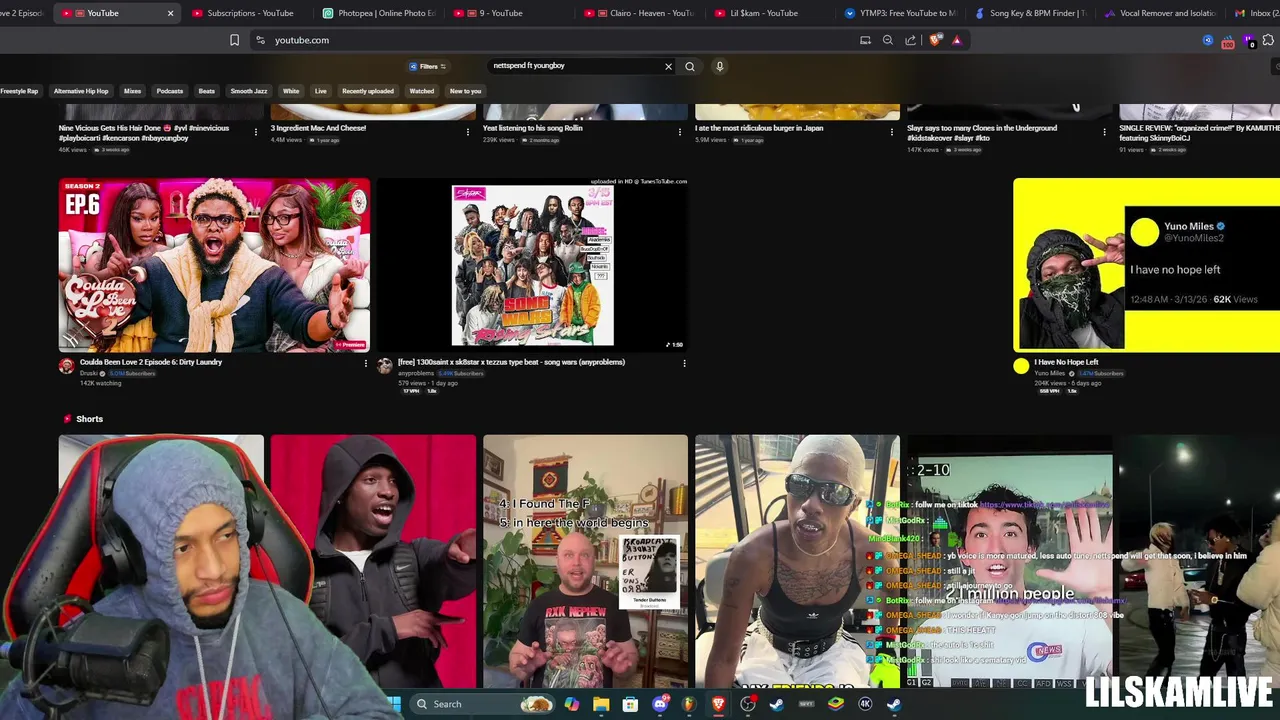
Task: Select the Recently uploaded chip
Action: pos(368,91)
